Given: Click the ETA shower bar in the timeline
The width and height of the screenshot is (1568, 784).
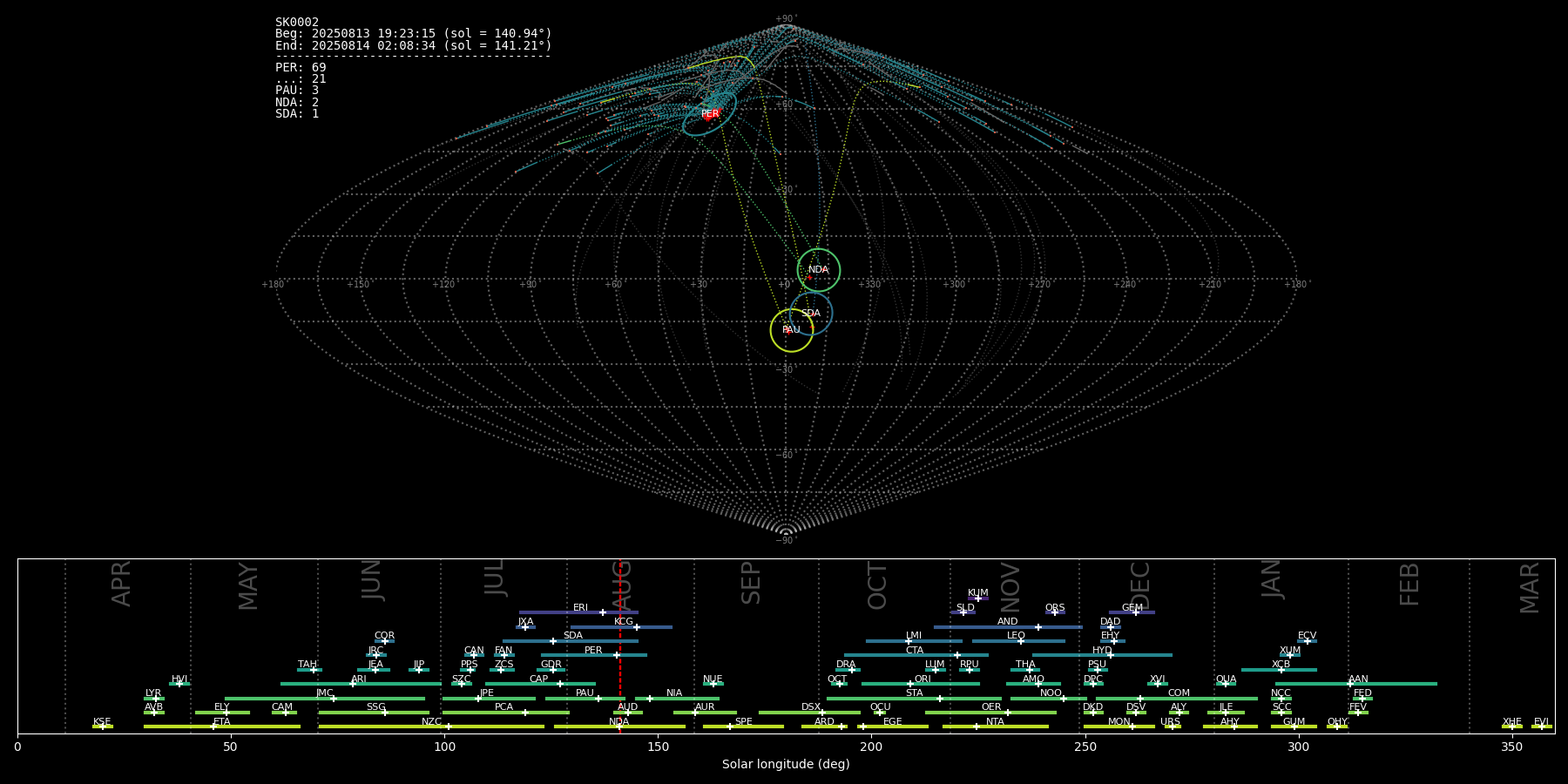Looking at the screenshot, I should 222,727.
